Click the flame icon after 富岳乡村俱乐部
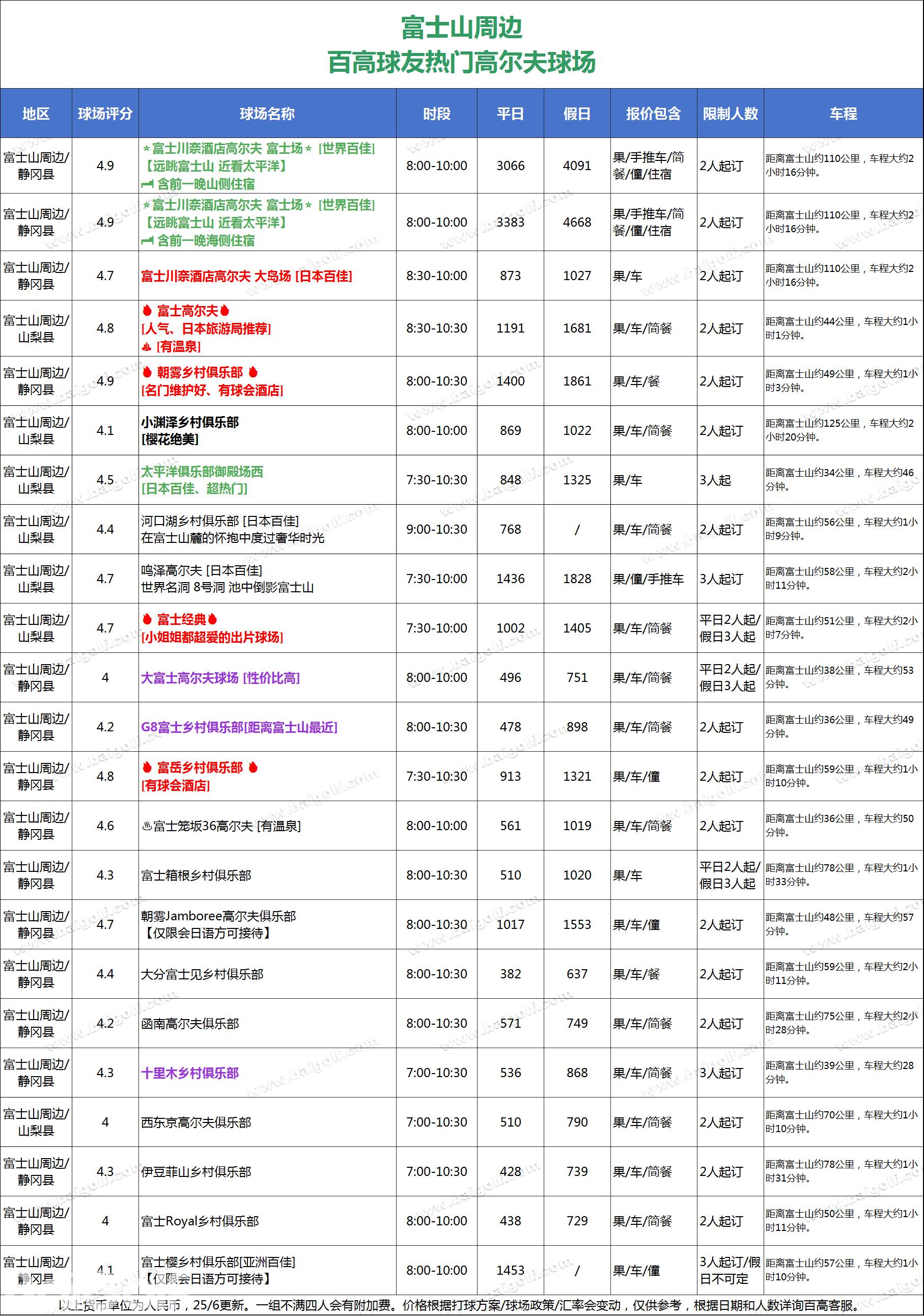Screen dimensions: 924x1316 pyautogui.click(x=253, y=767)
